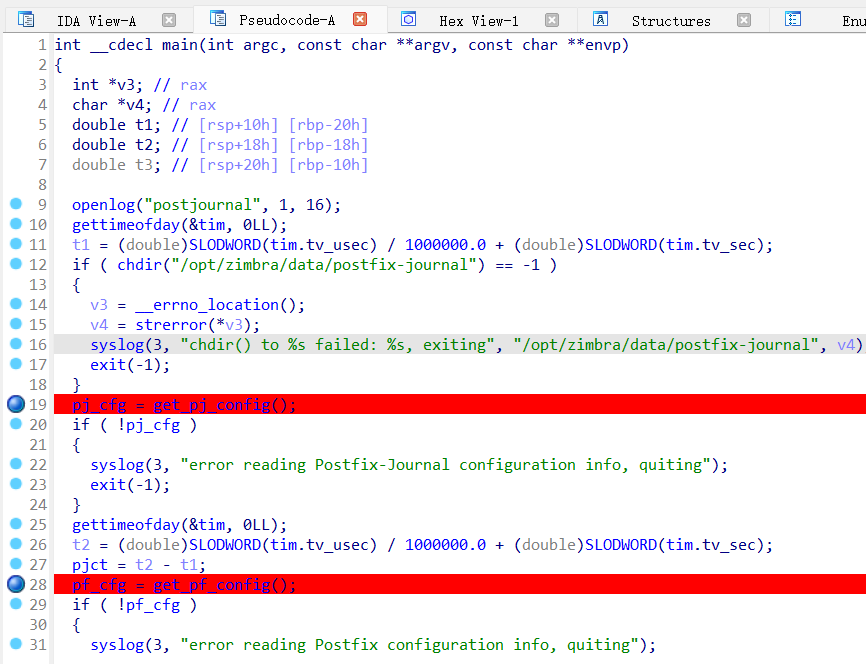Click the t1 declaration on line 5
Viewport: 866px width, 664px height.
pyautogui.click(x=144, y=125)
